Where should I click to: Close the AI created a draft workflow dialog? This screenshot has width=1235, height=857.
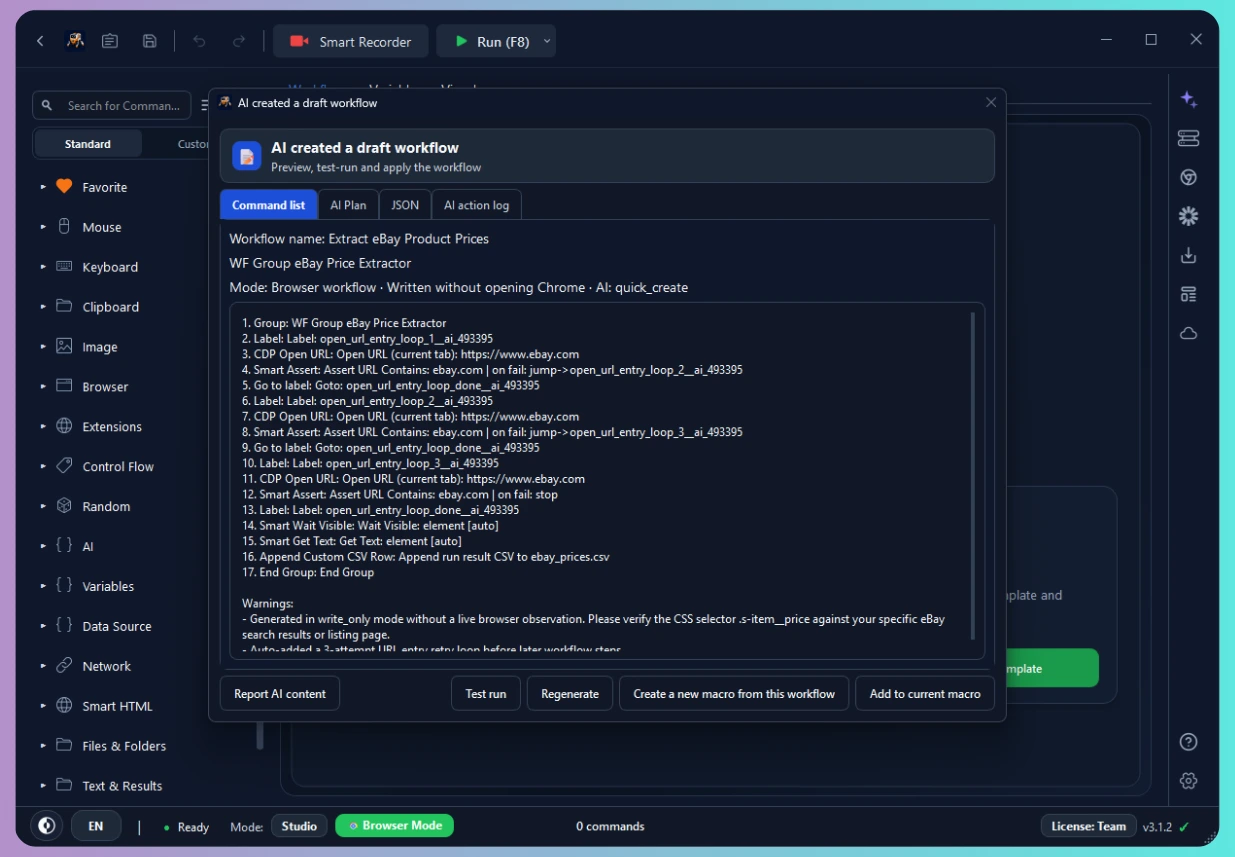991,102
